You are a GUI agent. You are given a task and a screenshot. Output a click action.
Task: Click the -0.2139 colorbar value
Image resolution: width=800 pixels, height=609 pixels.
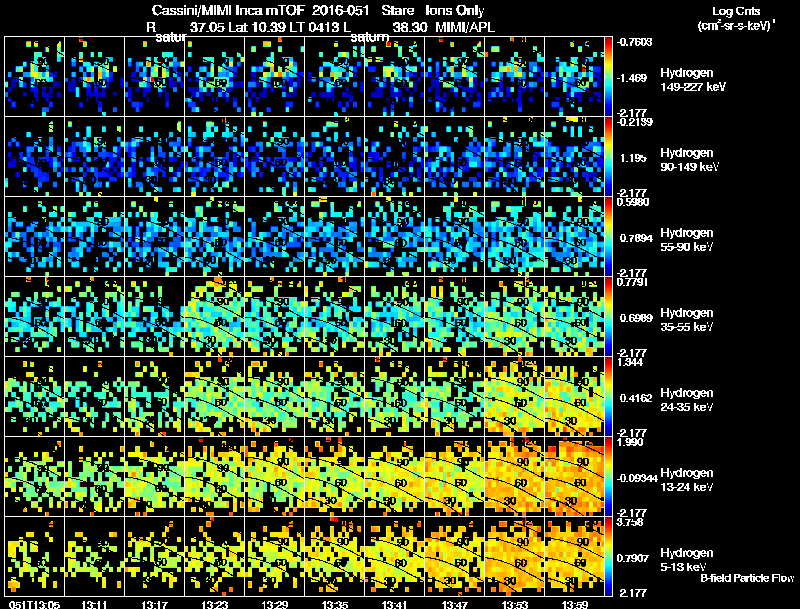tap(634, 122)
